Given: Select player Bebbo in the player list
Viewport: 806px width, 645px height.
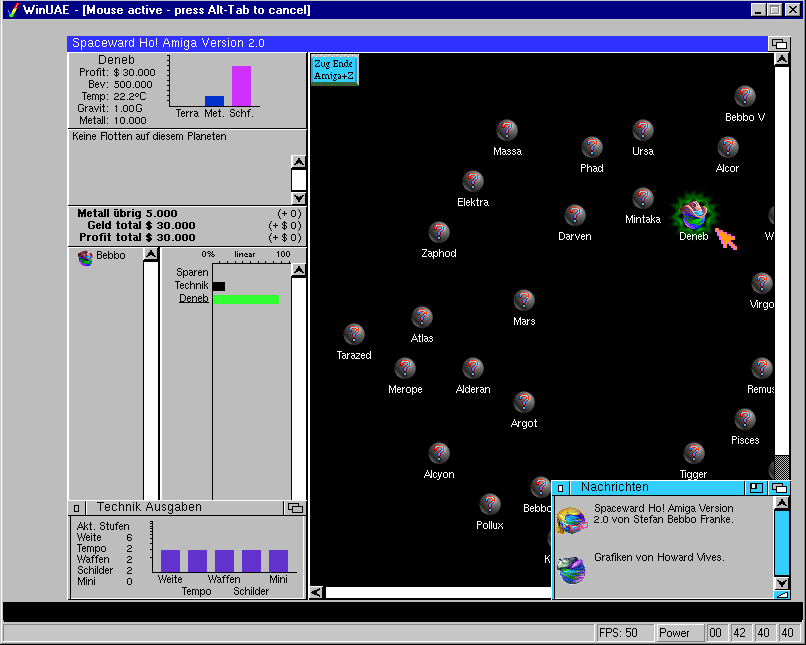Looking at the screenshot, I should pos(102,256).
